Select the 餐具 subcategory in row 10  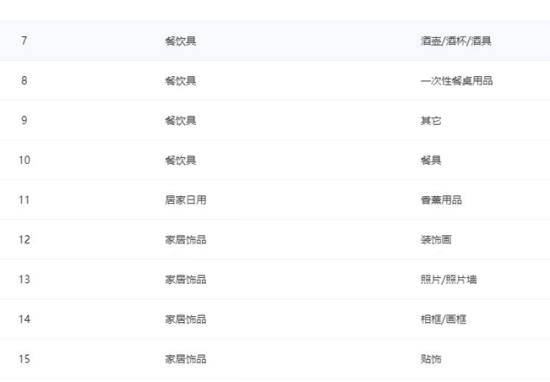tap(431, 160)
